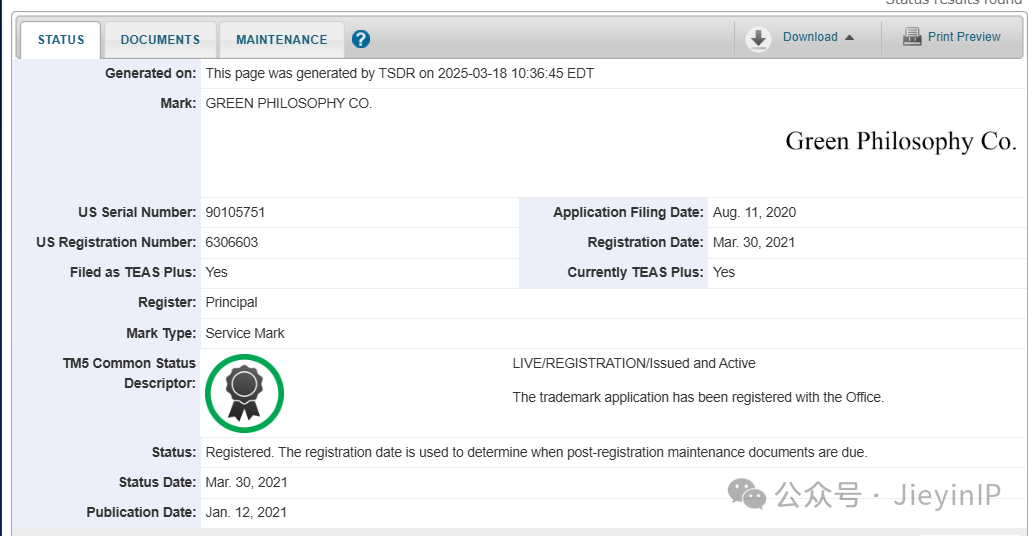Click the printer icon
Screen dimensions: 1034x536
pyautogui.click(x=912, y=37)
